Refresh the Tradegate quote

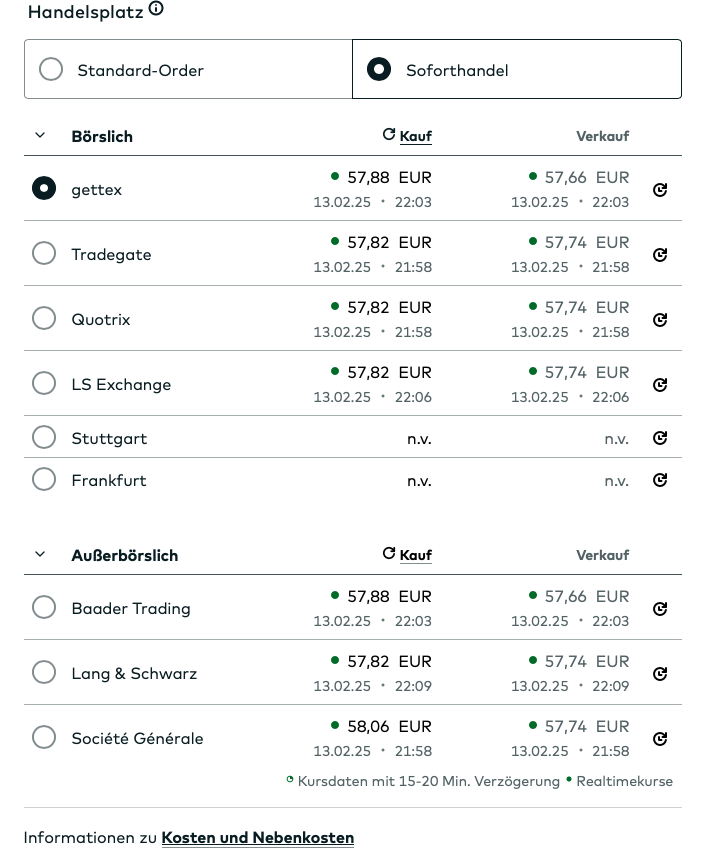(660, 255)
